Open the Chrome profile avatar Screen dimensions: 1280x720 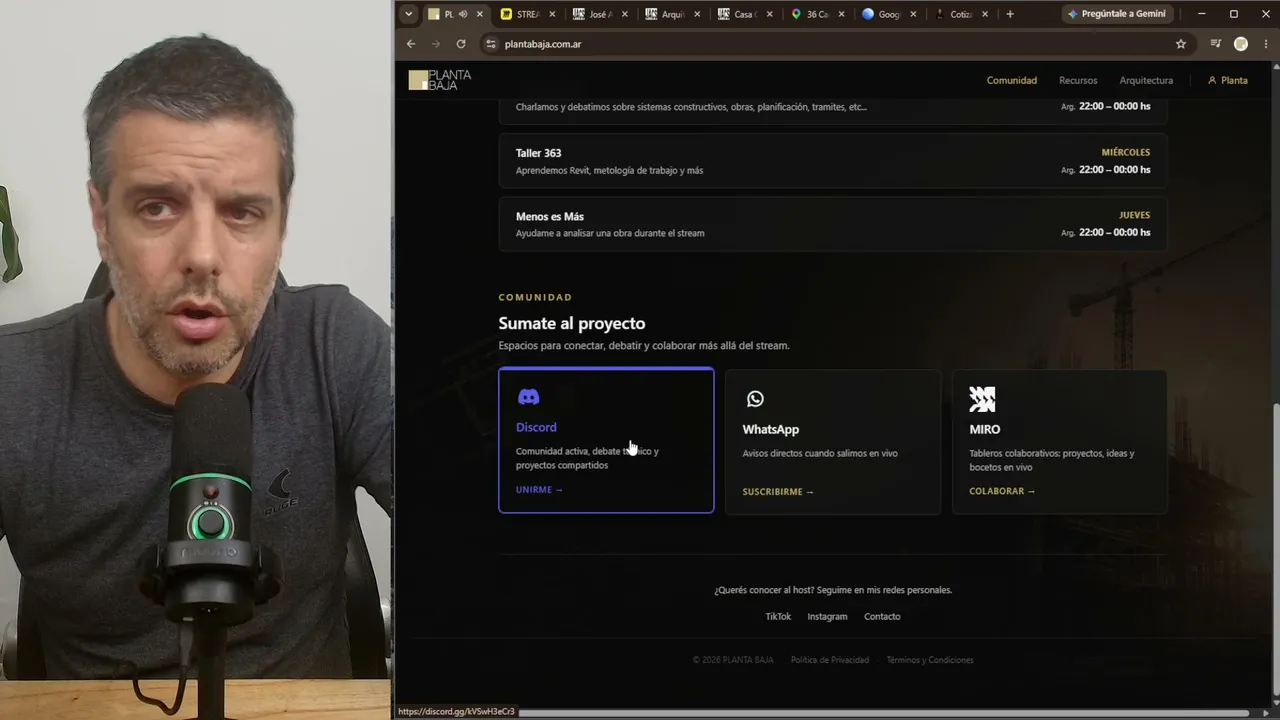tap(1241, 44)
